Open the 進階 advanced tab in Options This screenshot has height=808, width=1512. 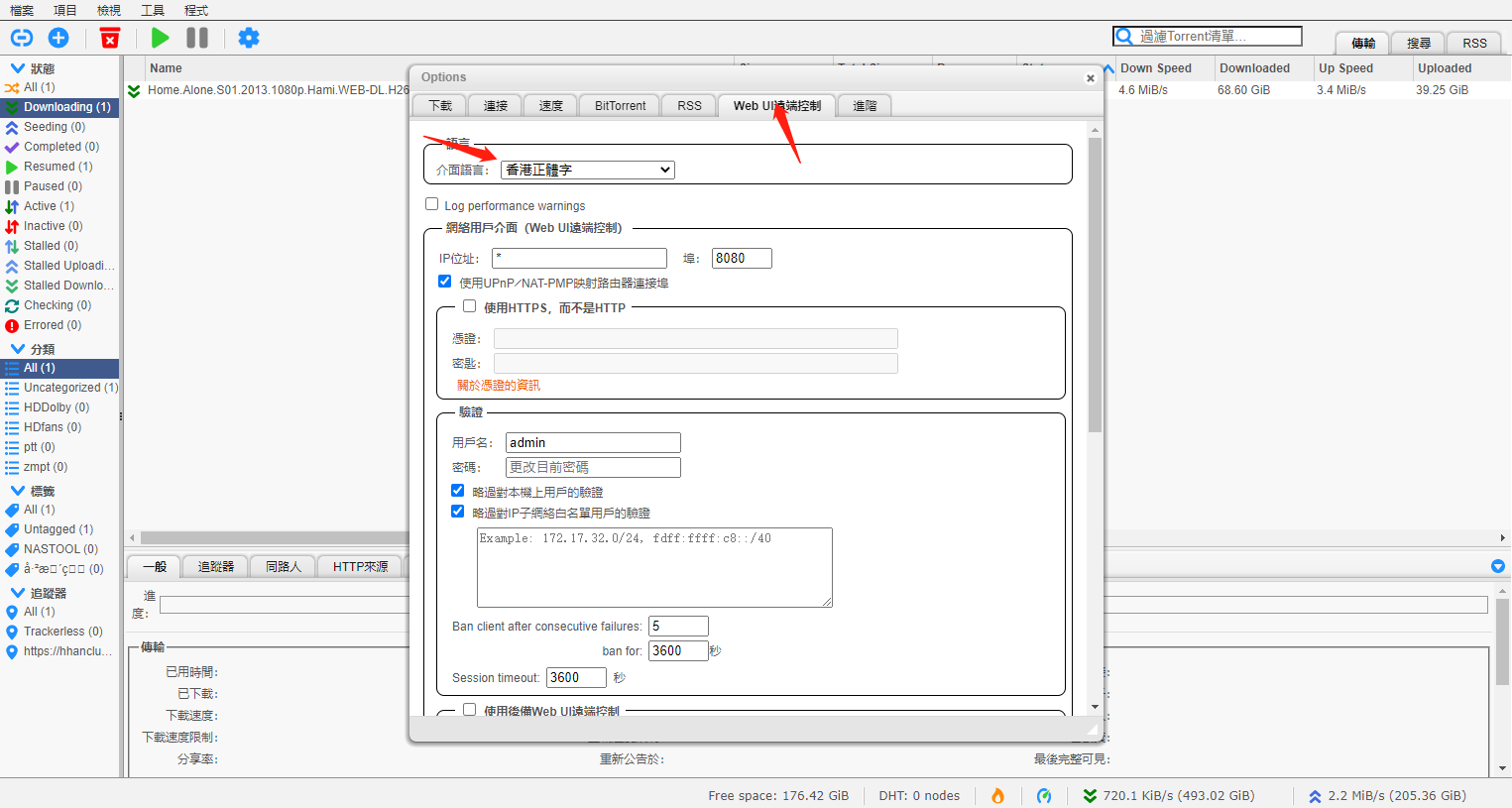(865, 106)
